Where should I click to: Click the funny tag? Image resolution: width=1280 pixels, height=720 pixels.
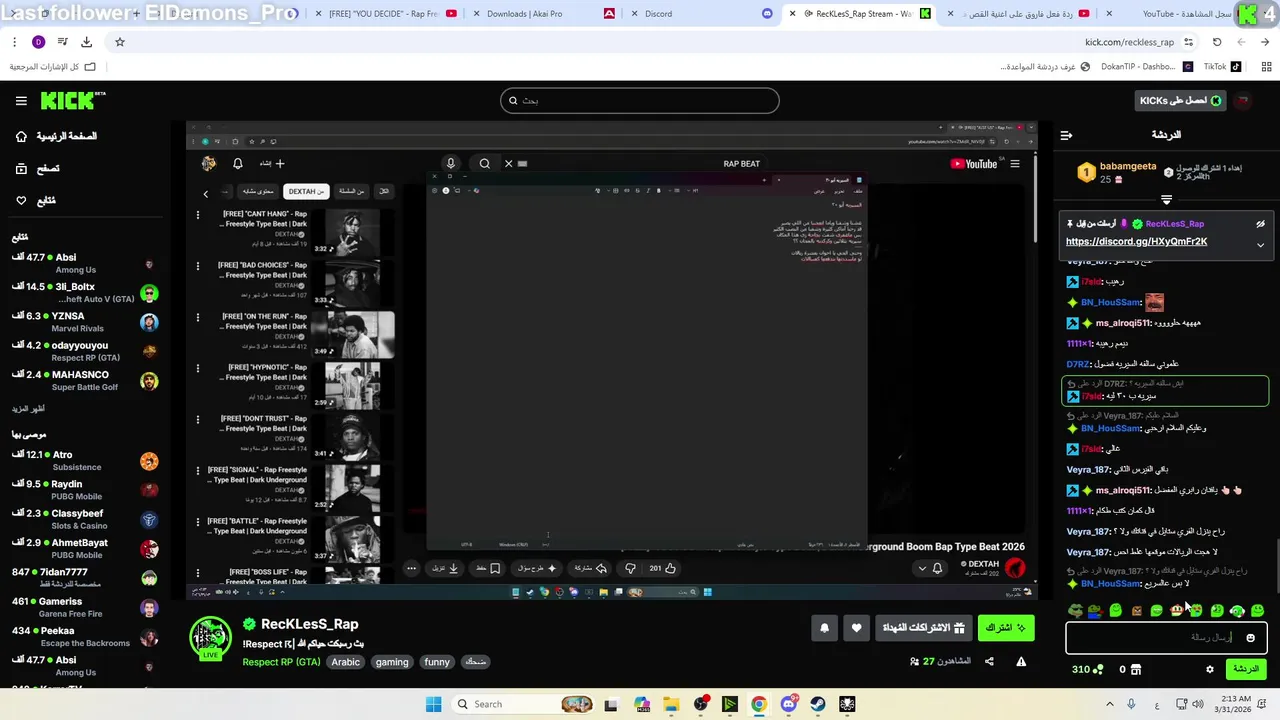(437, 662)
